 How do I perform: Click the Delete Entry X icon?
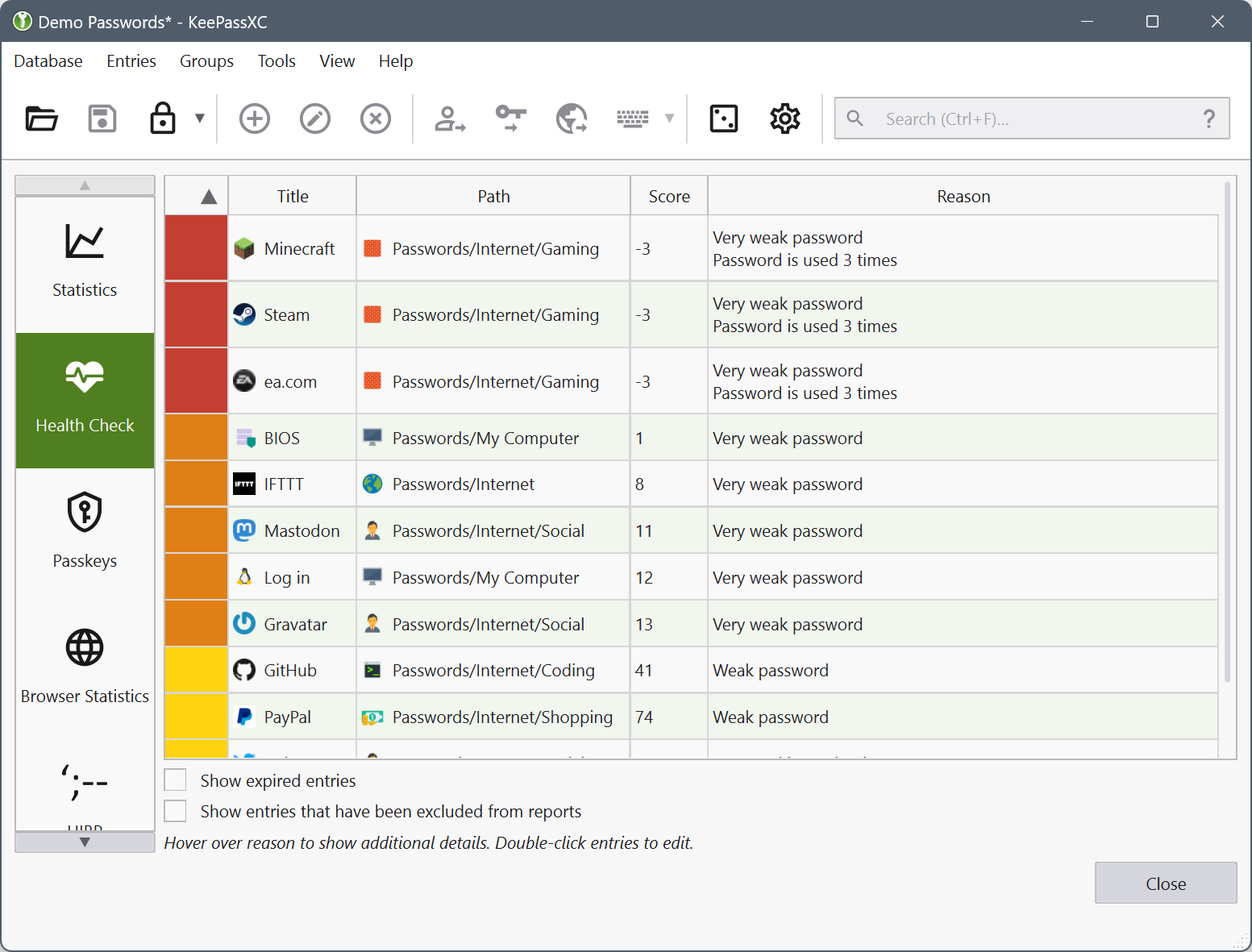(376, 118)
